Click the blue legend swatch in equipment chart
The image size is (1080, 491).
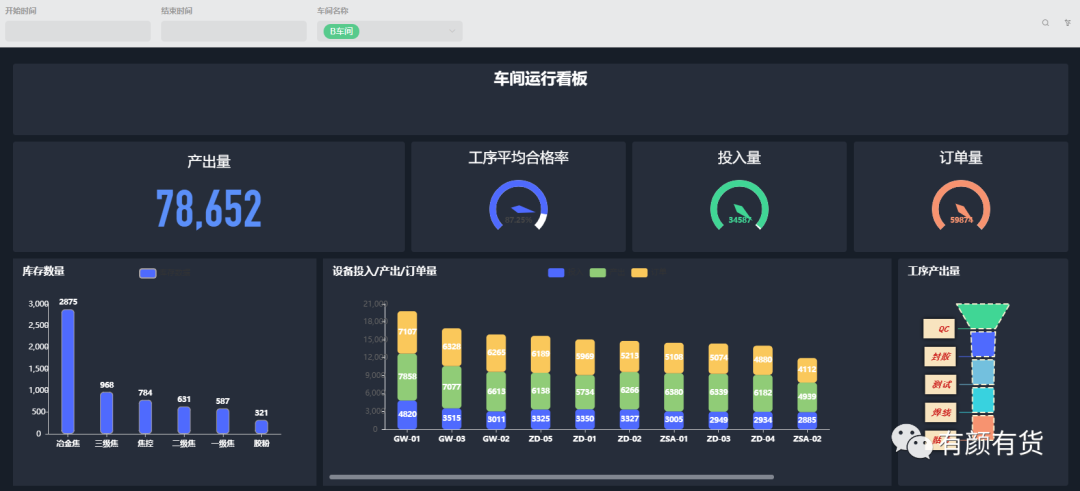tap(557, 273)
